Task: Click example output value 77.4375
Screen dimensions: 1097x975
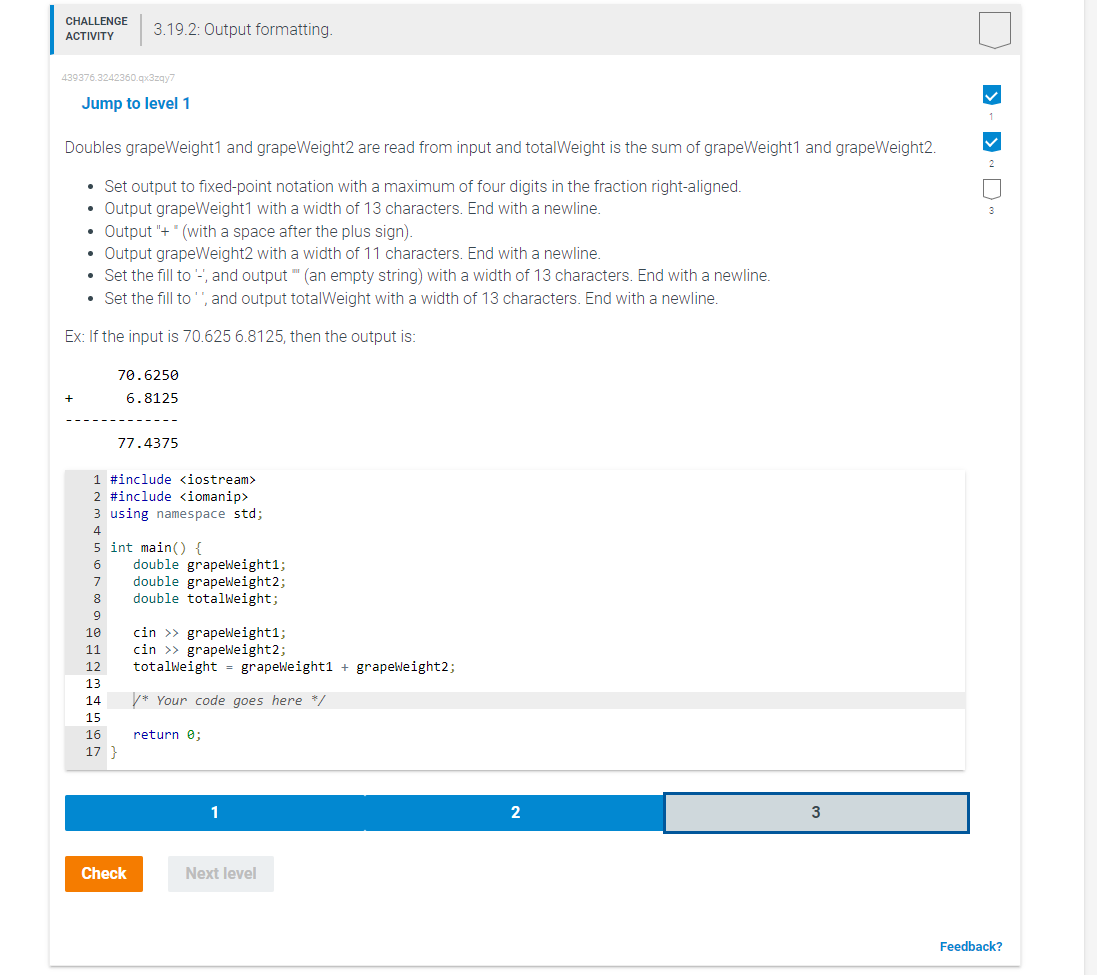Action: [148, 443]
